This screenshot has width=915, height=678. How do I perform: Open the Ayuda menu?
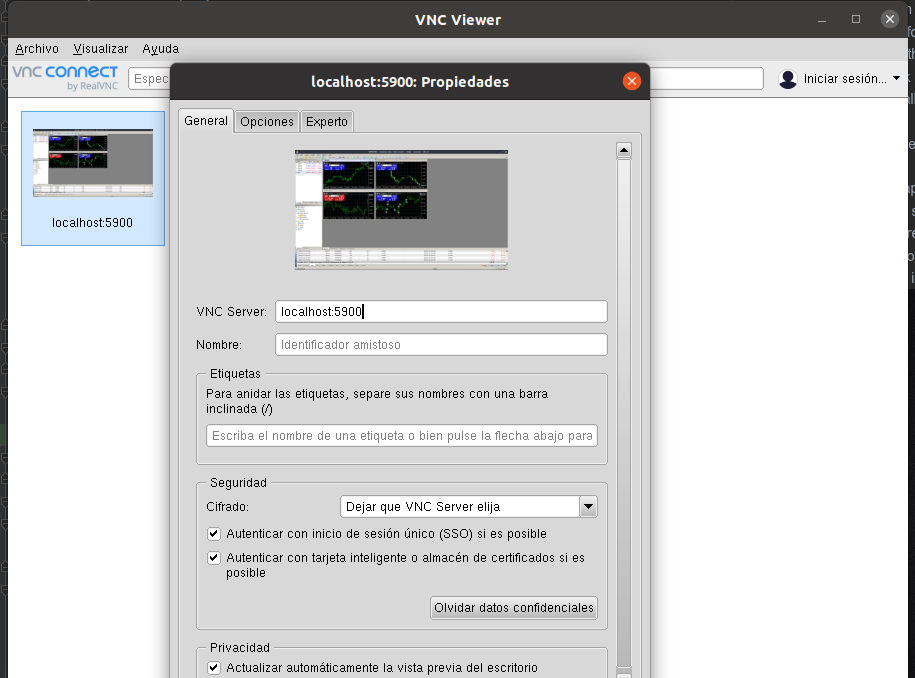pyautogui.click(x=160, y=49)
